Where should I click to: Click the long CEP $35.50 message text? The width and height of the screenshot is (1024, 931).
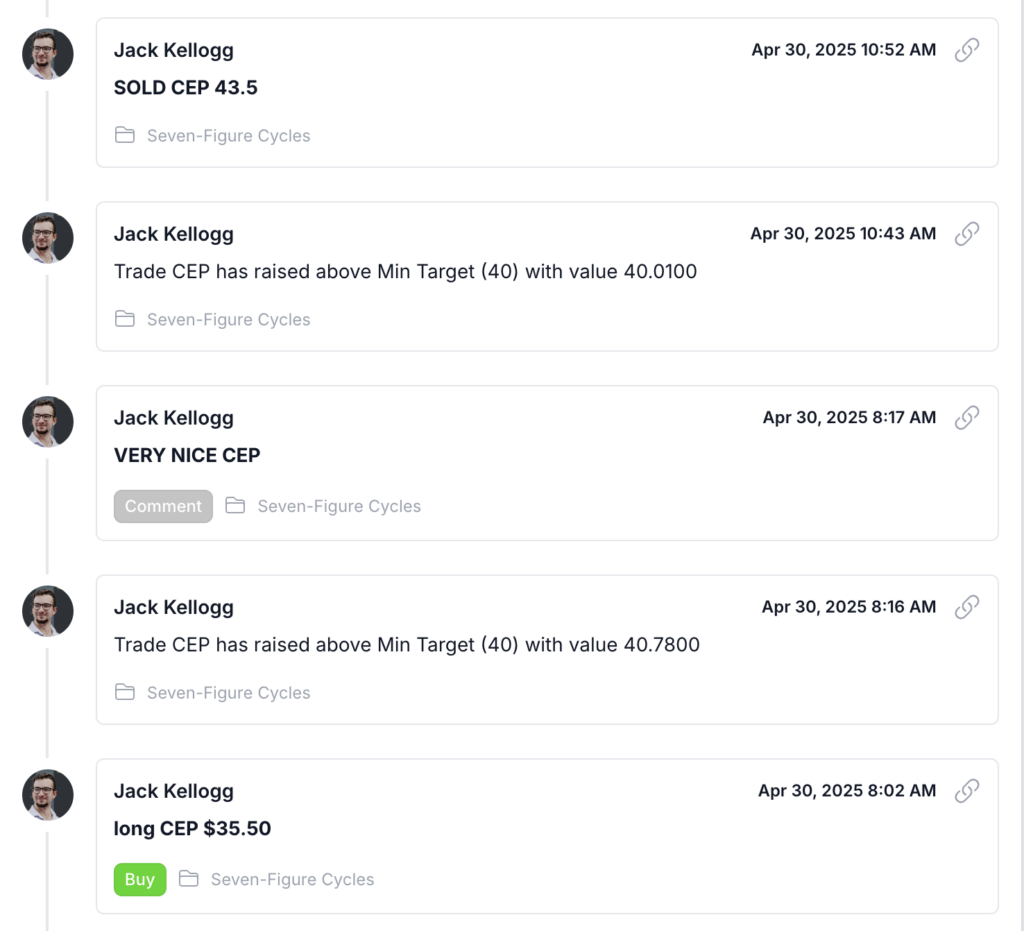(x=193, y=828)
